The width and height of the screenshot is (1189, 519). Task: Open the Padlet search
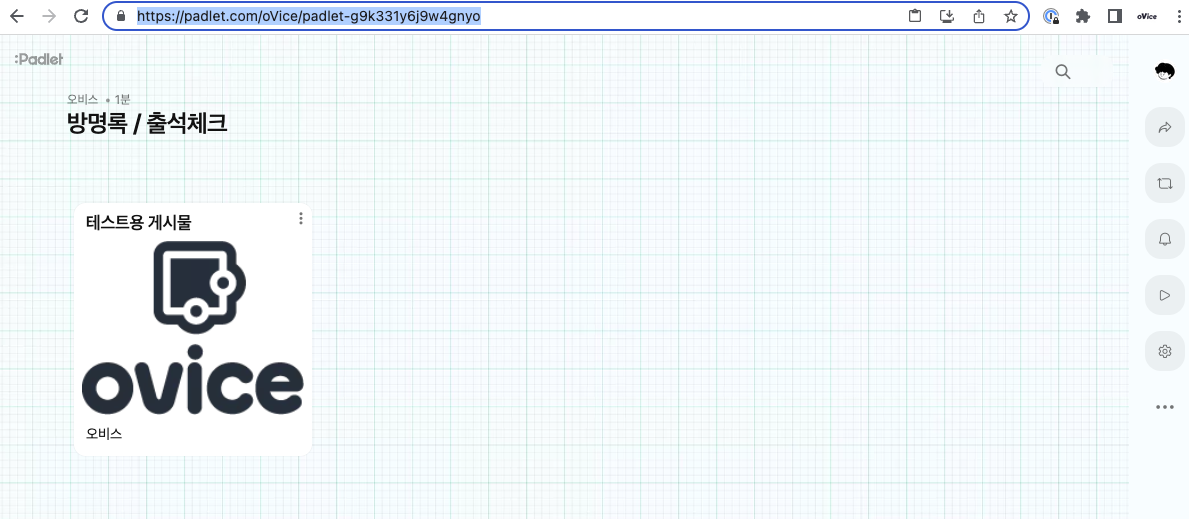(x=1063, y=71)
